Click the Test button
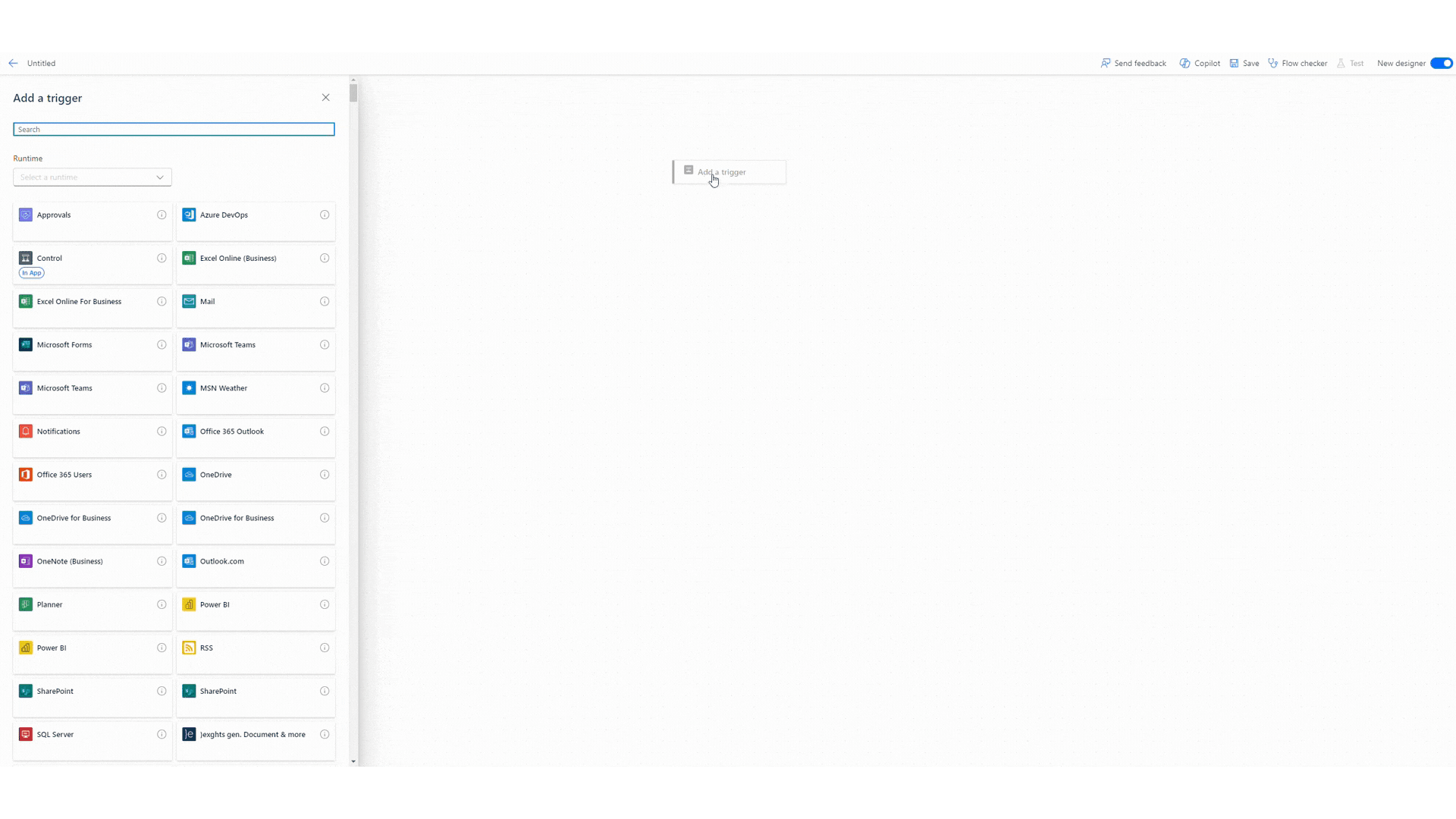 tap(1350, 63)
